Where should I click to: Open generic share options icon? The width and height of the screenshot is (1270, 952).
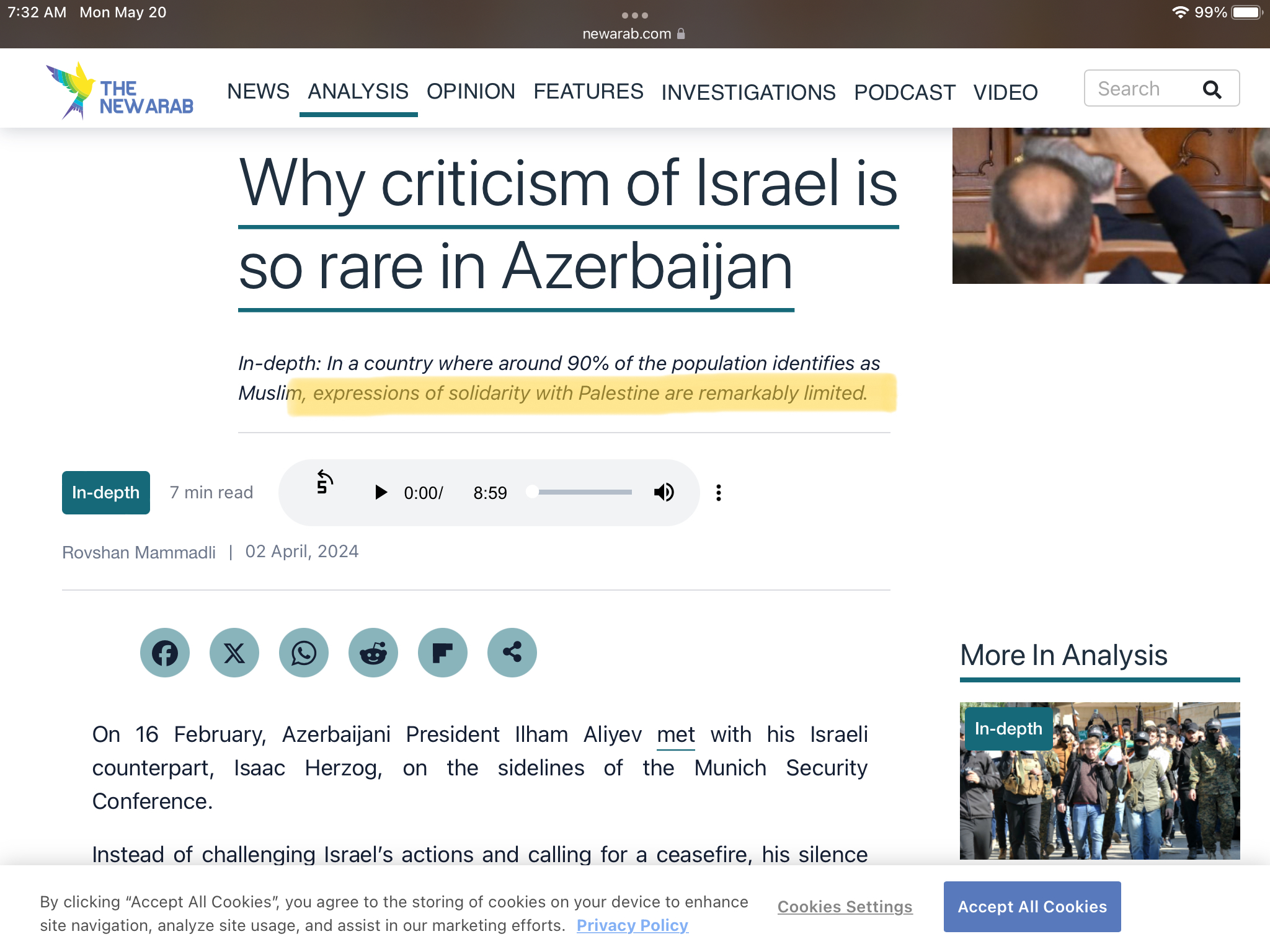coord(512,653)
